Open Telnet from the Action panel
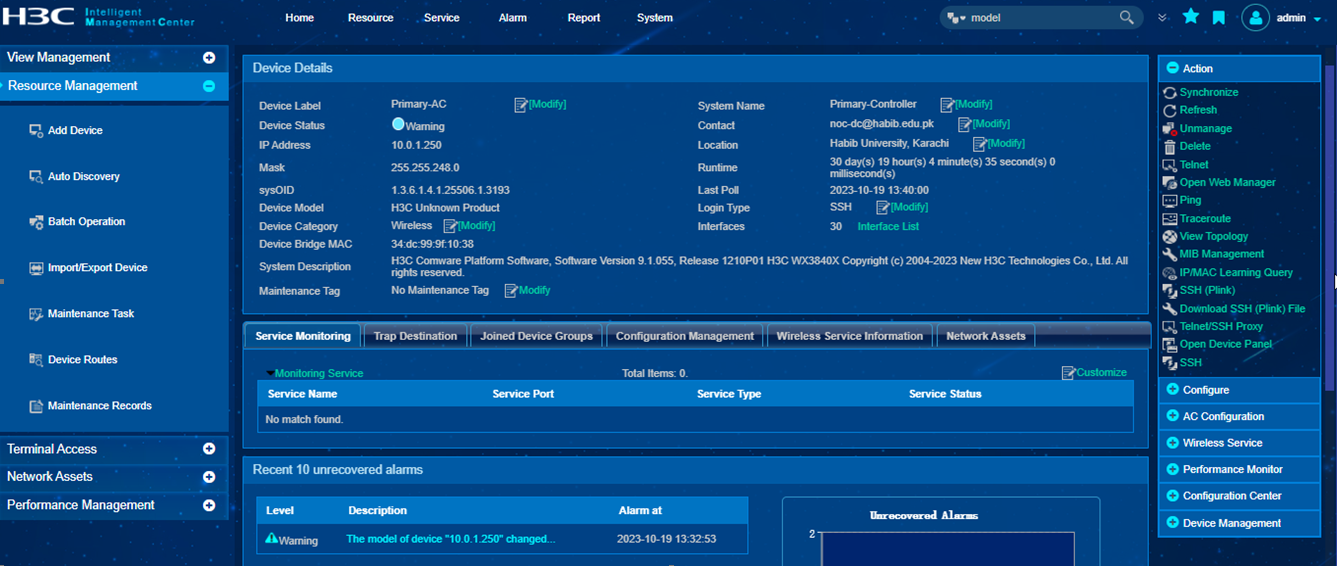Viewport: 1337px width, 566px height. click(x=1193, y=164)
